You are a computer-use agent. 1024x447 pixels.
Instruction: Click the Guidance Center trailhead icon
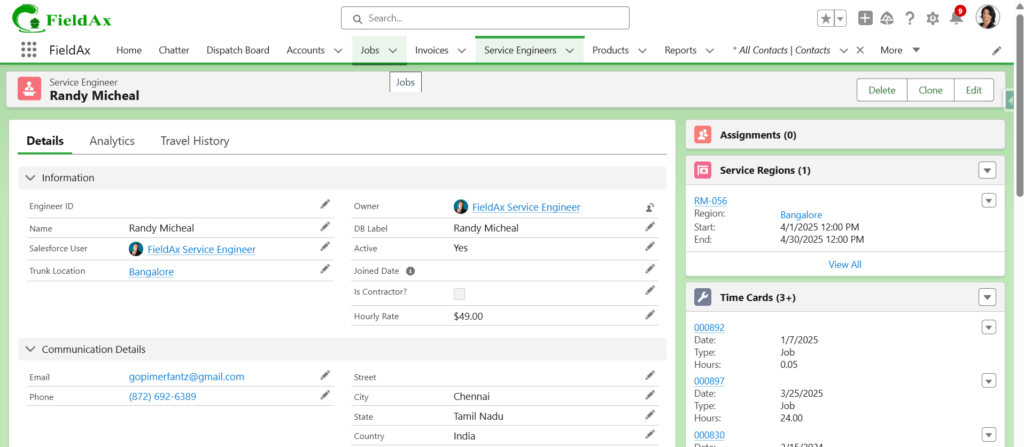tap(887, 18)
